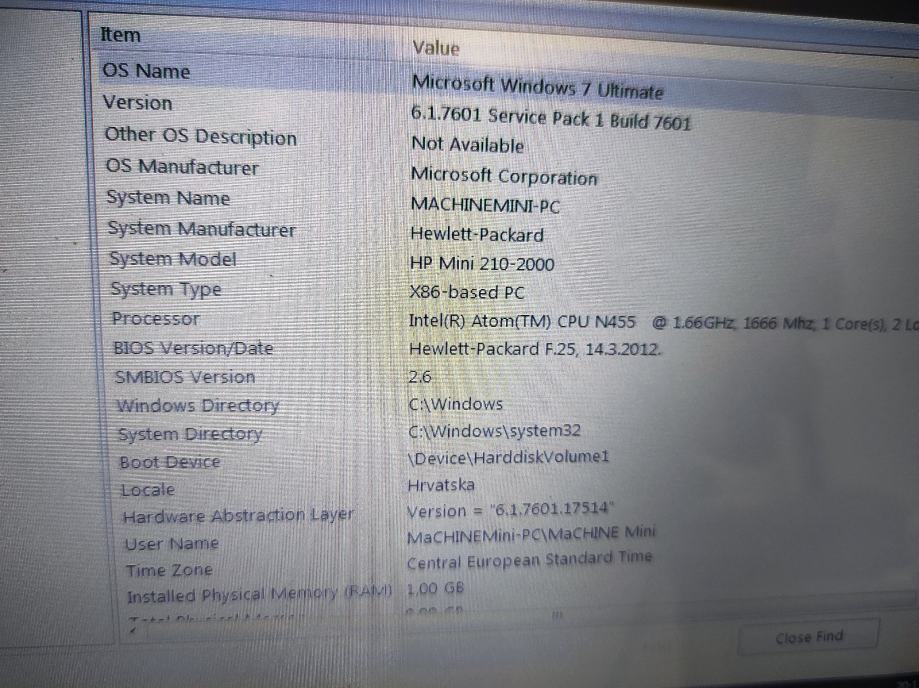This screenshot has width=919, height=688.
Task: Click the \Device\HarddiskVolume1 value
Action: [x=509, y=457]
